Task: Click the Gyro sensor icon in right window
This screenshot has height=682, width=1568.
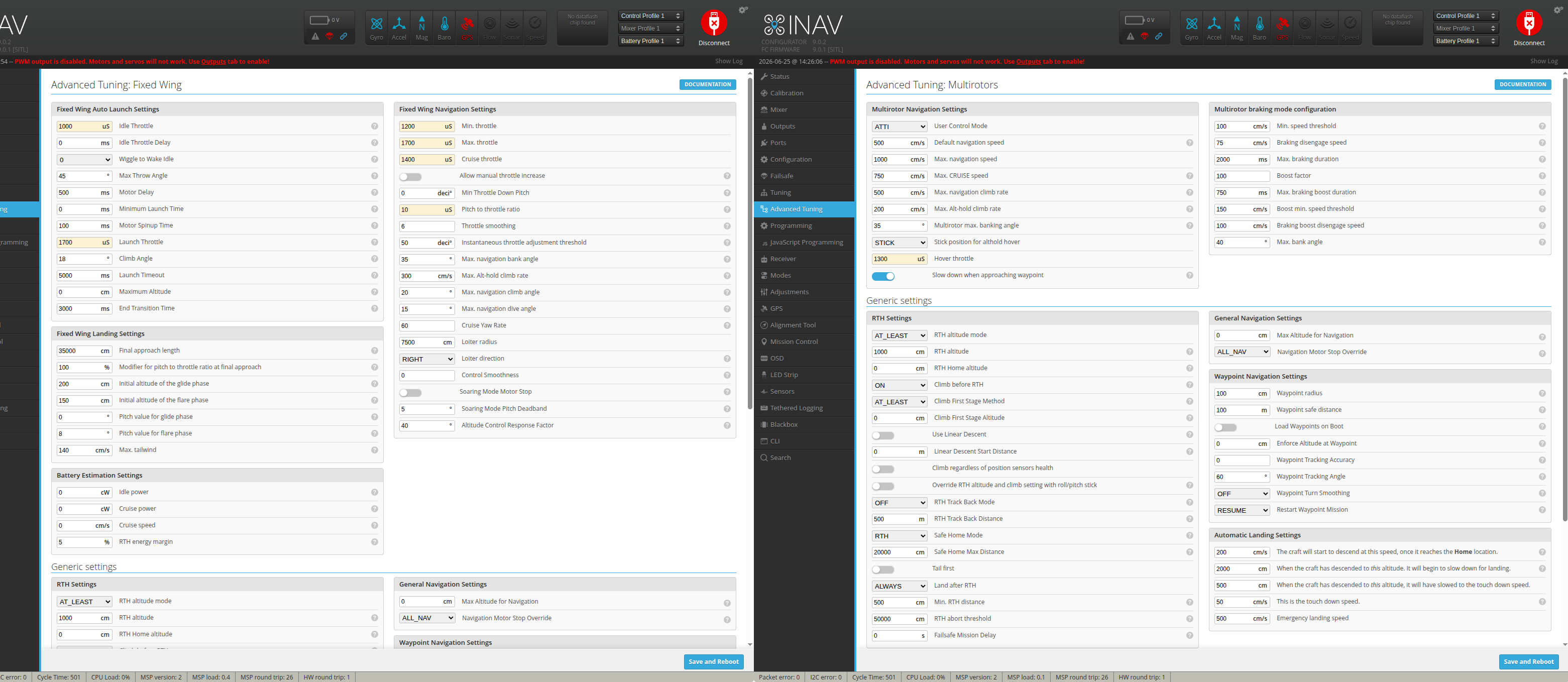Action: tap(1191, 28)
